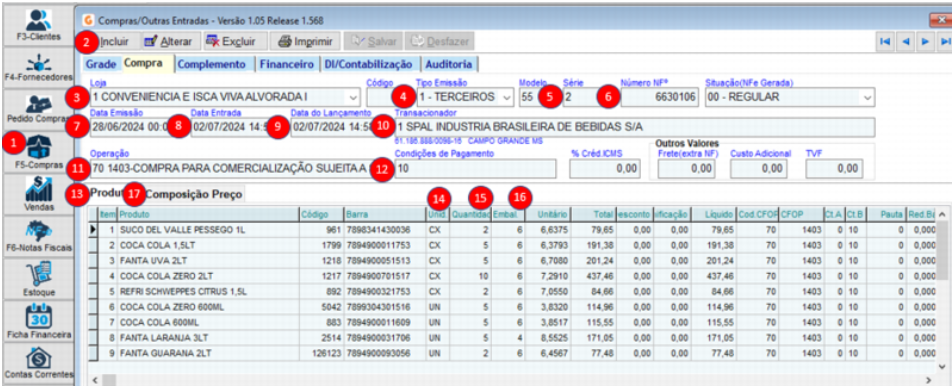Go to the next record arrow
The height and width of the screenshot is (391, 952).
coord(925,41)
